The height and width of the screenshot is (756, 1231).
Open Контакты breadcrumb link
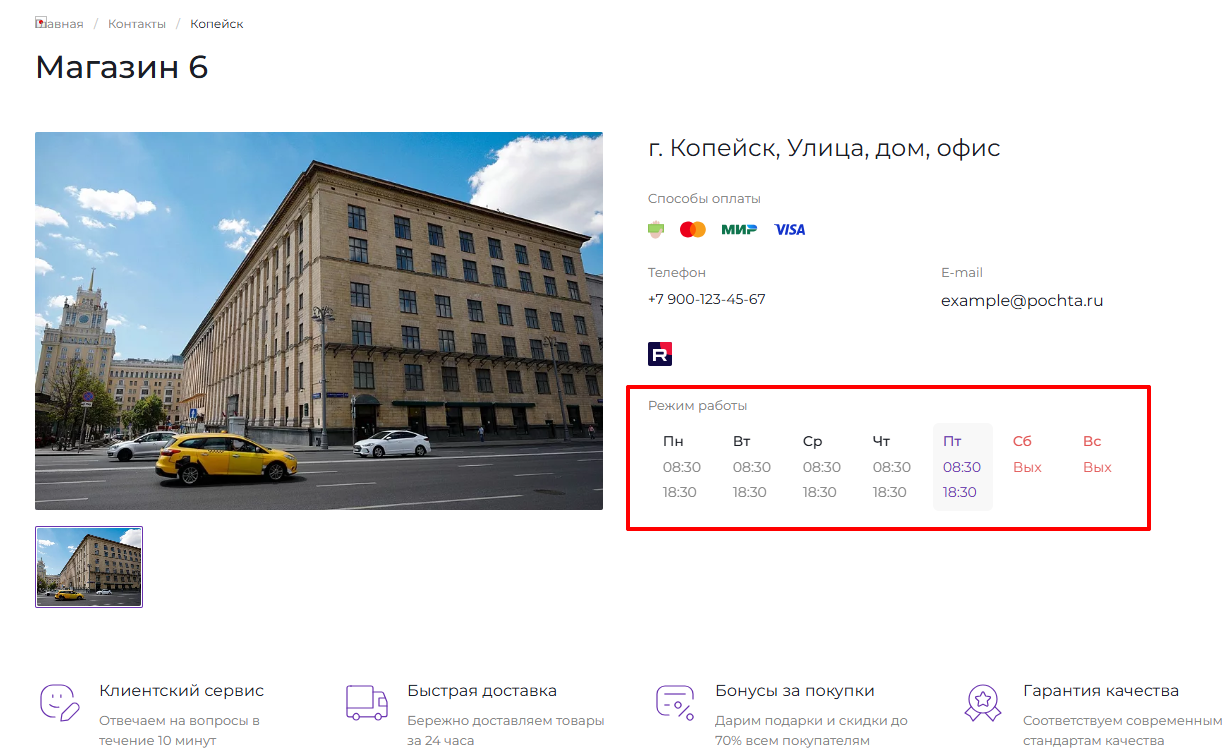[135, 24]
